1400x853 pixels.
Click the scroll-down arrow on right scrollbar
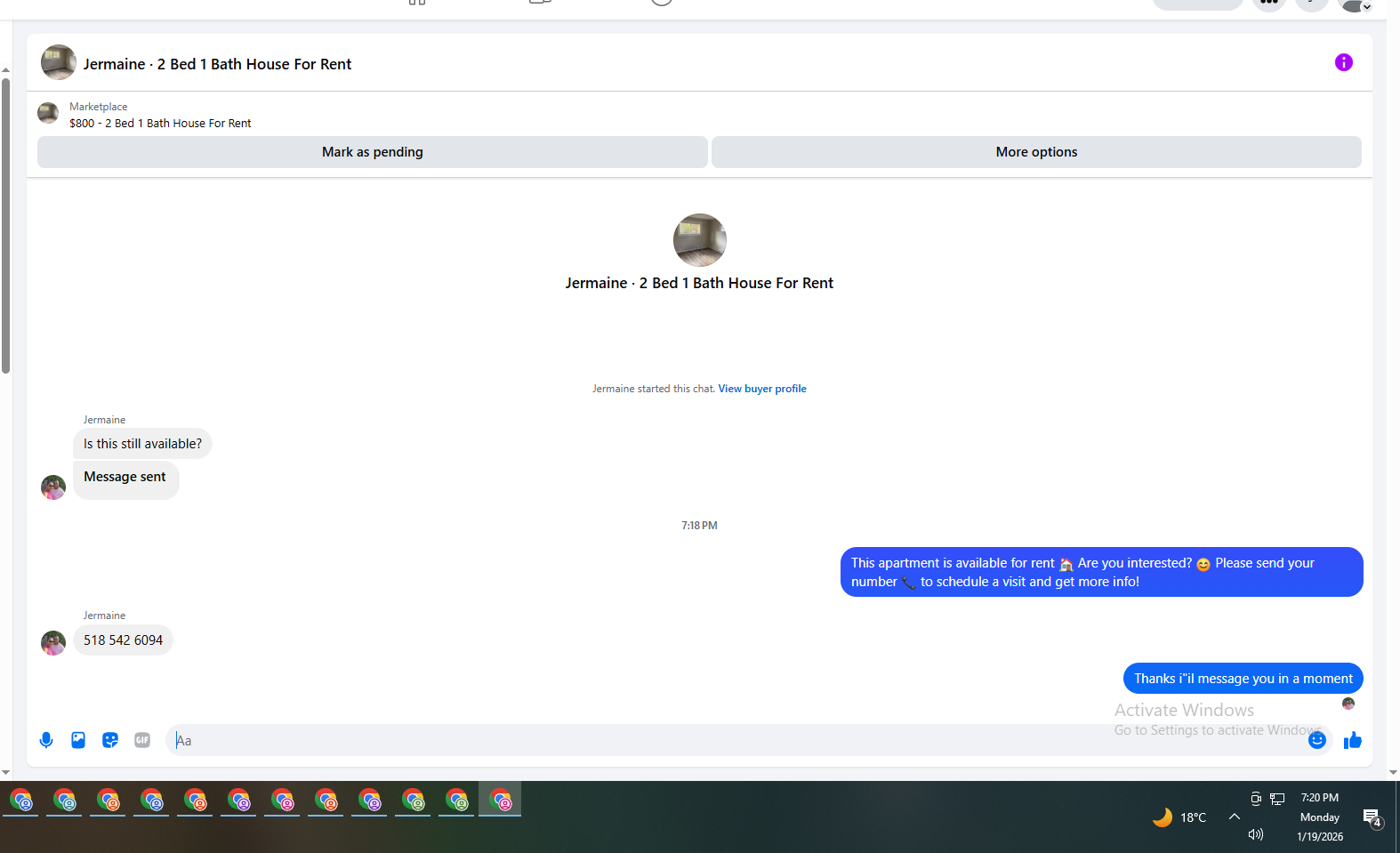(x=1393, y=773)
